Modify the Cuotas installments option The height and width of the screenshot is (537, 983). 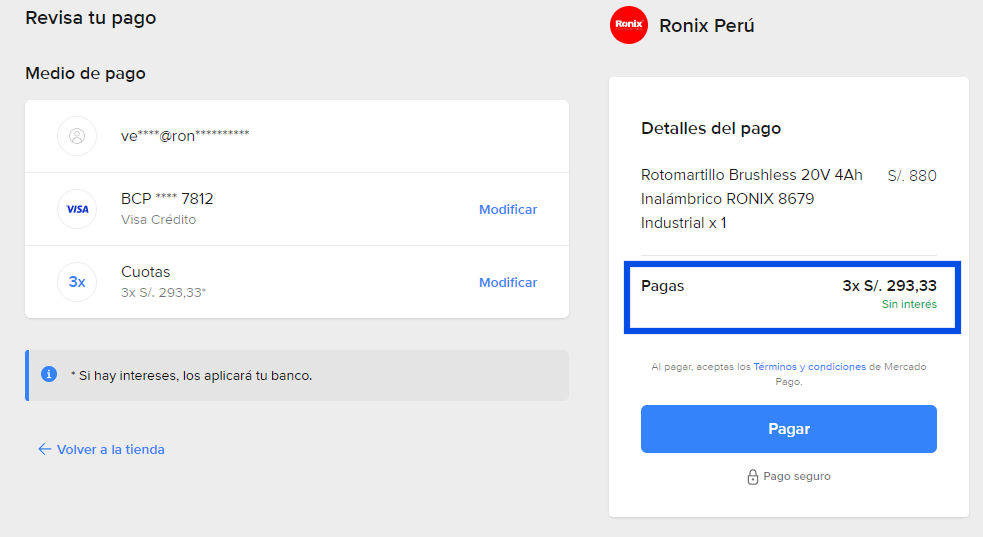tap(508, 283)
